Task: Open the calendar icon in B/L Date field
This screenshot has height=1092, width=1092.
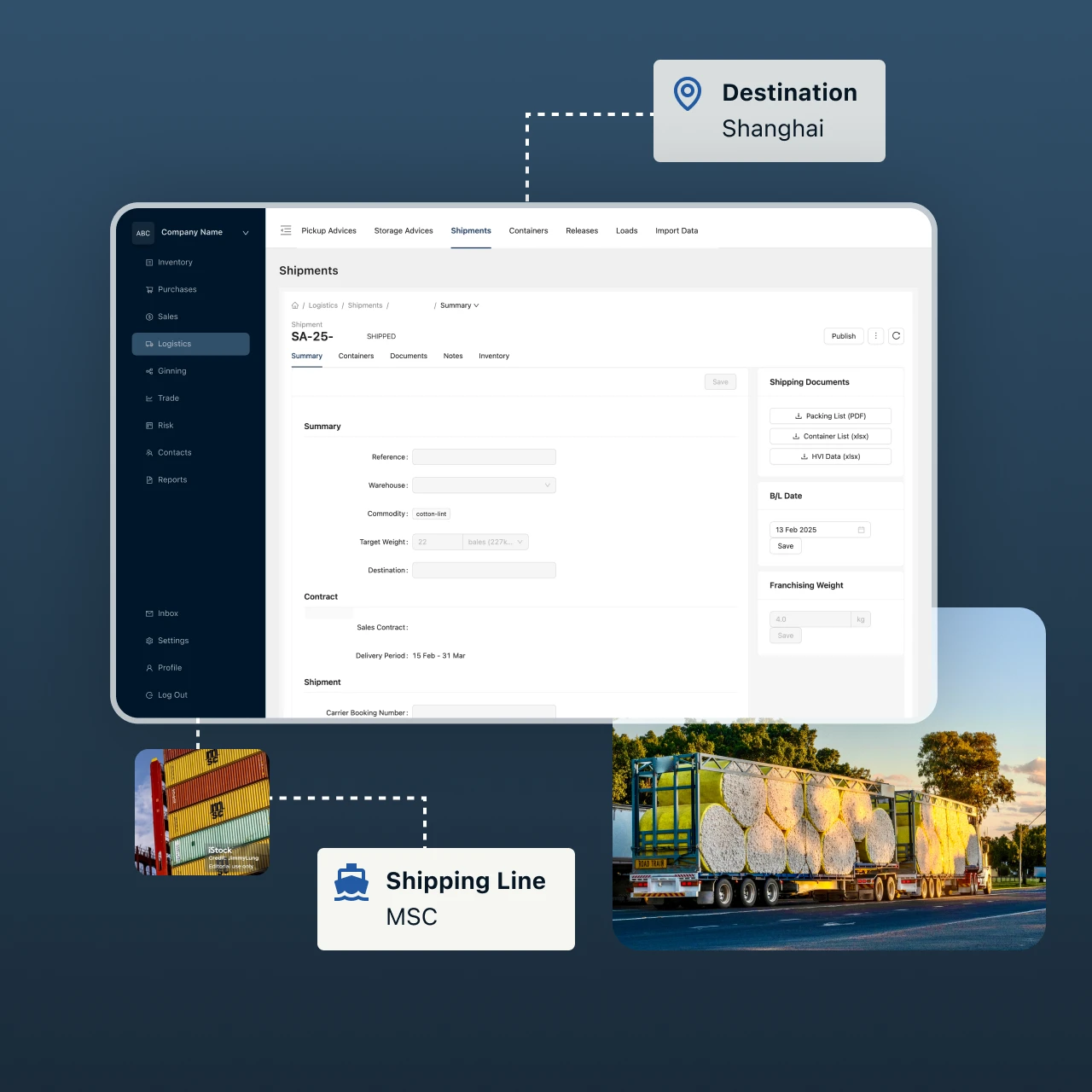Action: (x=861, y=530)
